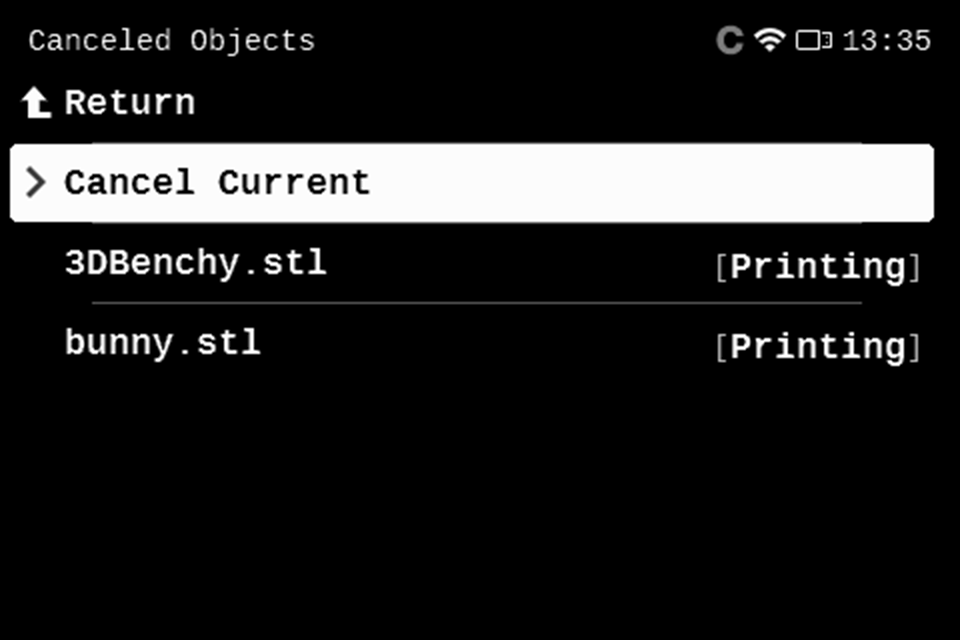
Task: Click the chevron beside Cancel Current
Action: 36,182
